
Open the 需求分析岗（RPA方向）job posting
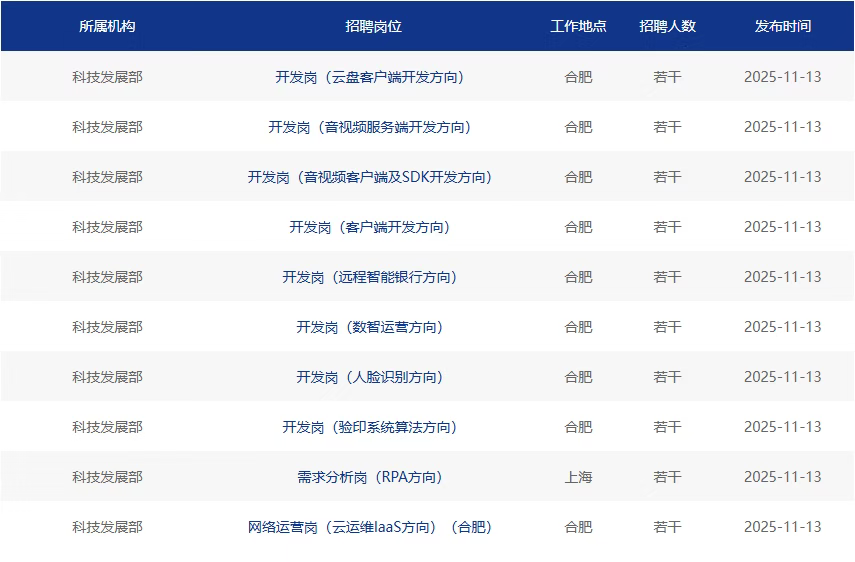click(369, 477)
